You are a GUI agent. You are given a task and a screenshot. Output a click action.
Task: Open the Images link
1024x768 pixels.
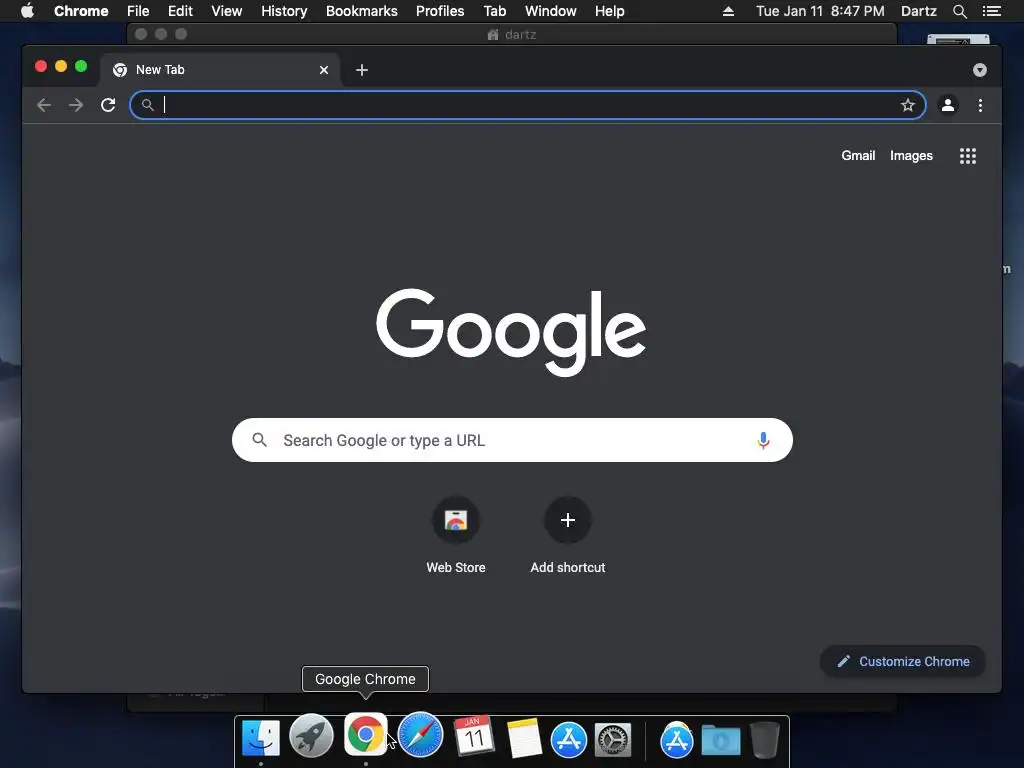tap(911, 155)
